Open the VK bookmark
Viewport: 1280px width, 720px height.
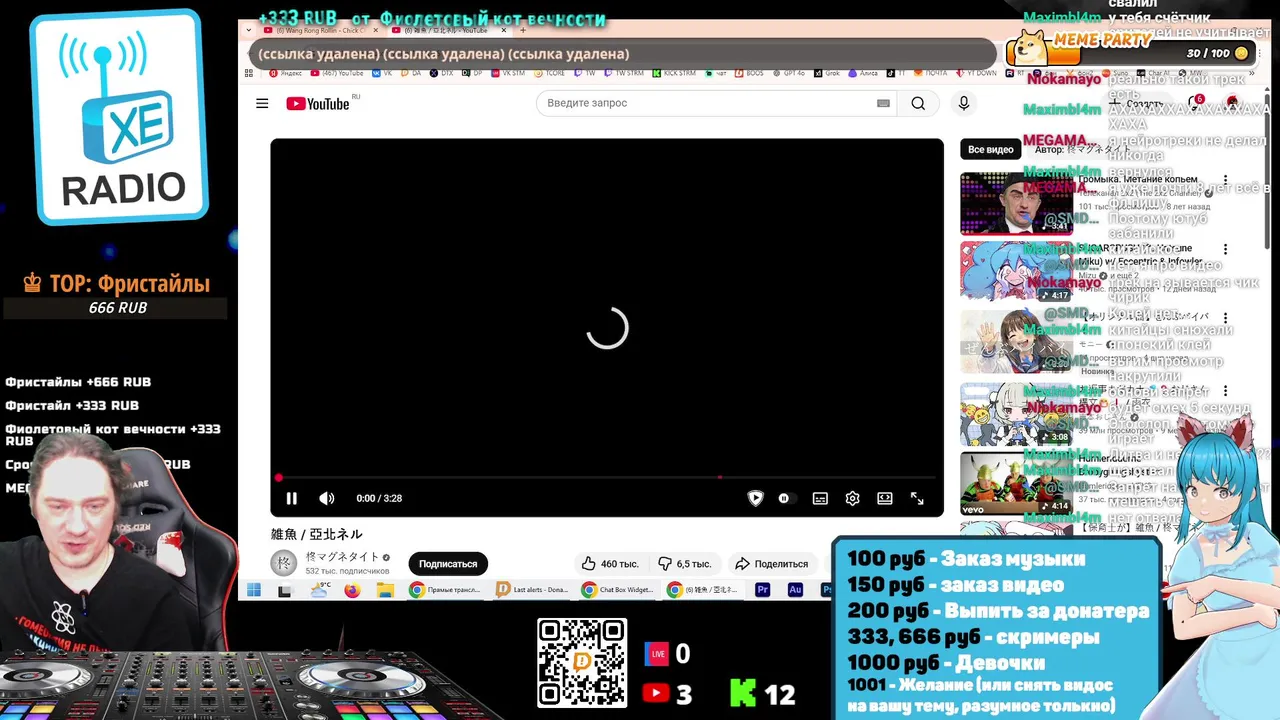tap(383, 73)
